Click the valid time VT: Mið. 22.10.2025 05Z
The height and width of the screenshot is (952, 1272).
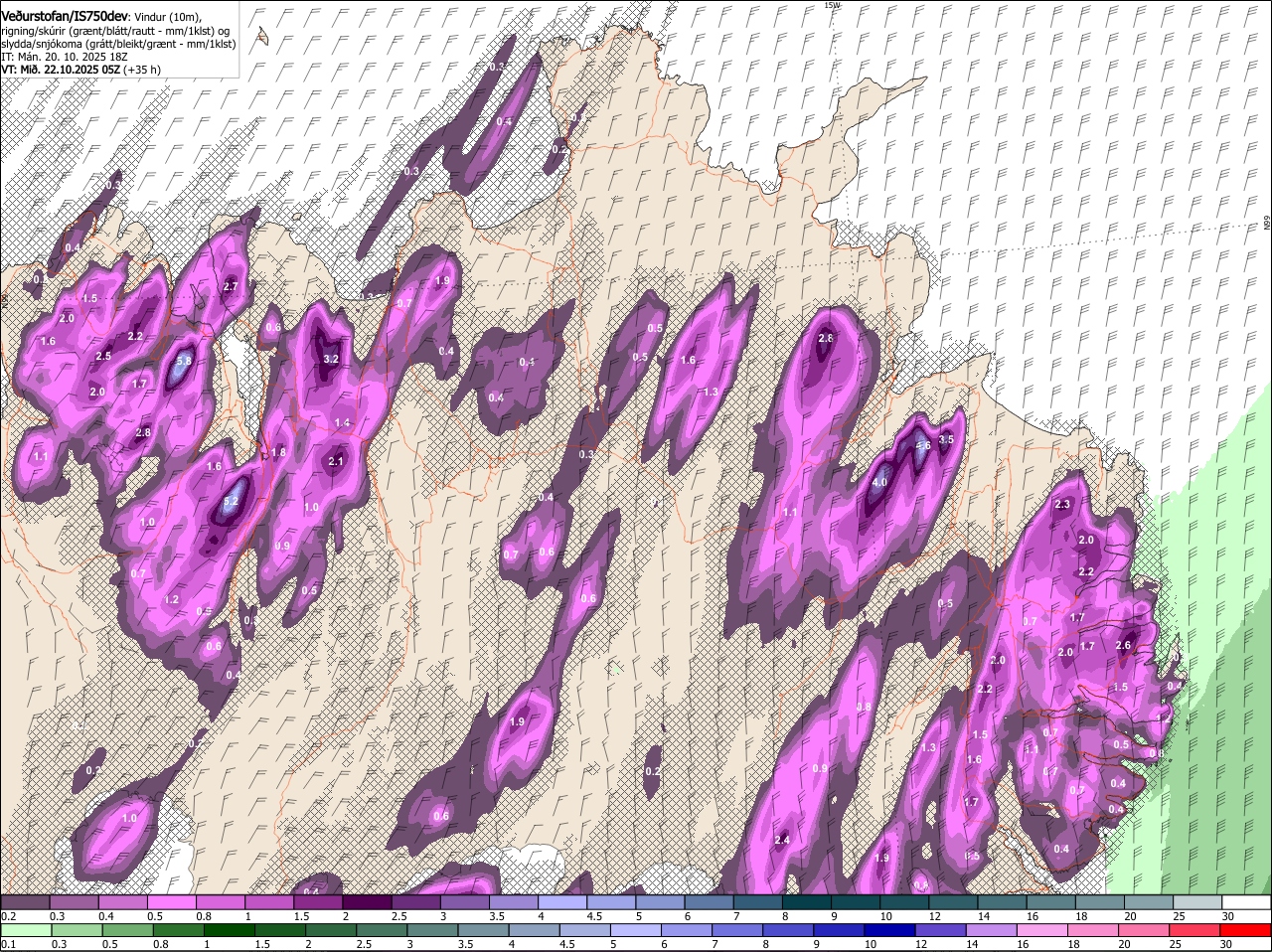[62, 70]
